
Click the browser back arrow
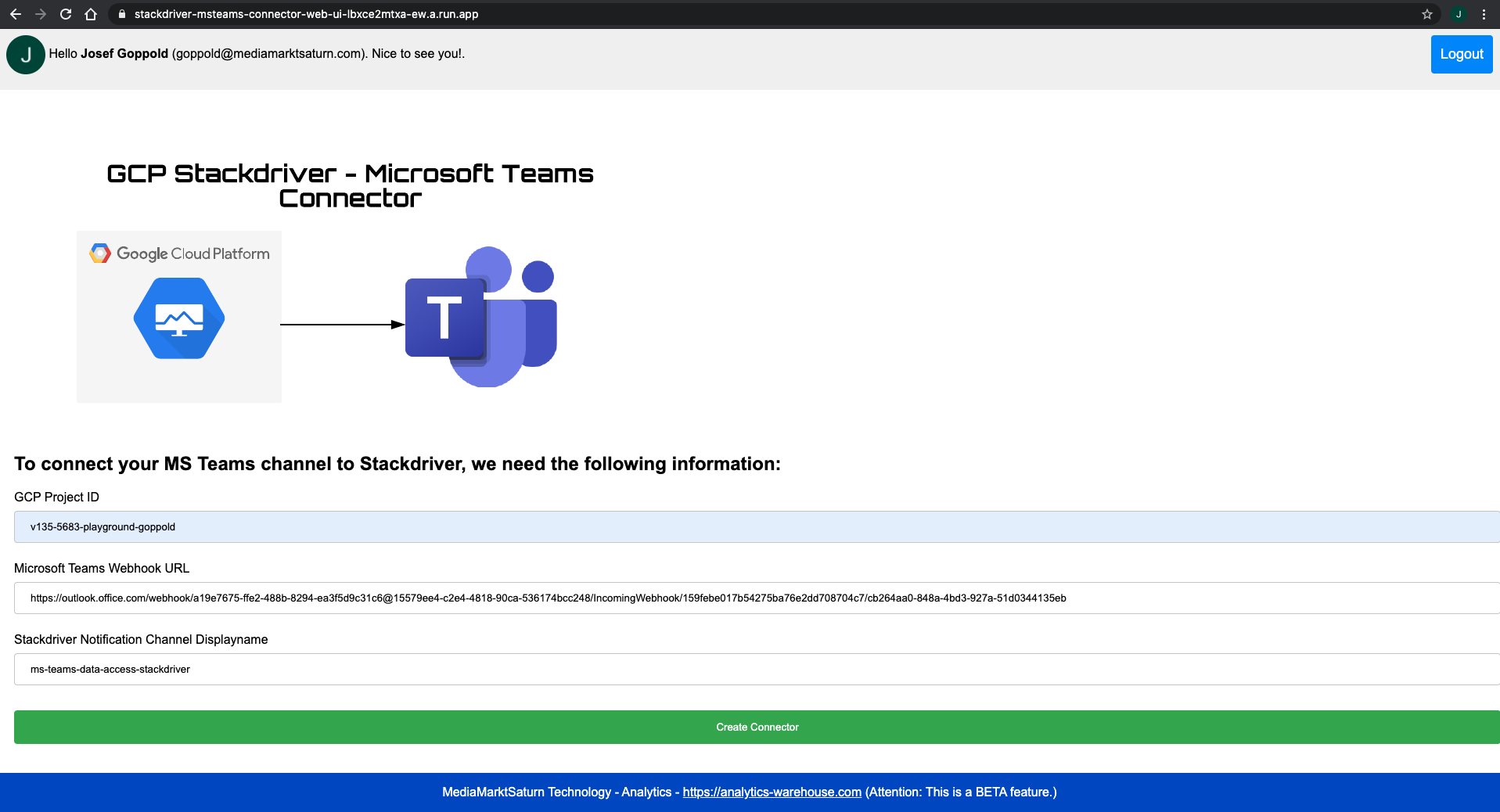click(16, 14)
